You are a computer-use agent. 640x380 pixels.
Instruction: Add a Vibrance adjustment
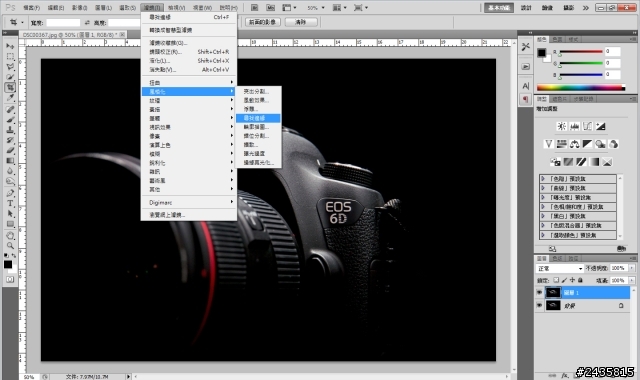click(549, 144)
